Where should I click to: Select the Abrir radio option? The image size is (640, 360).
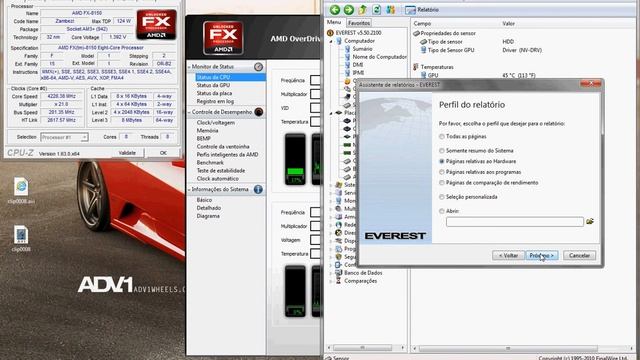(442, 211)
